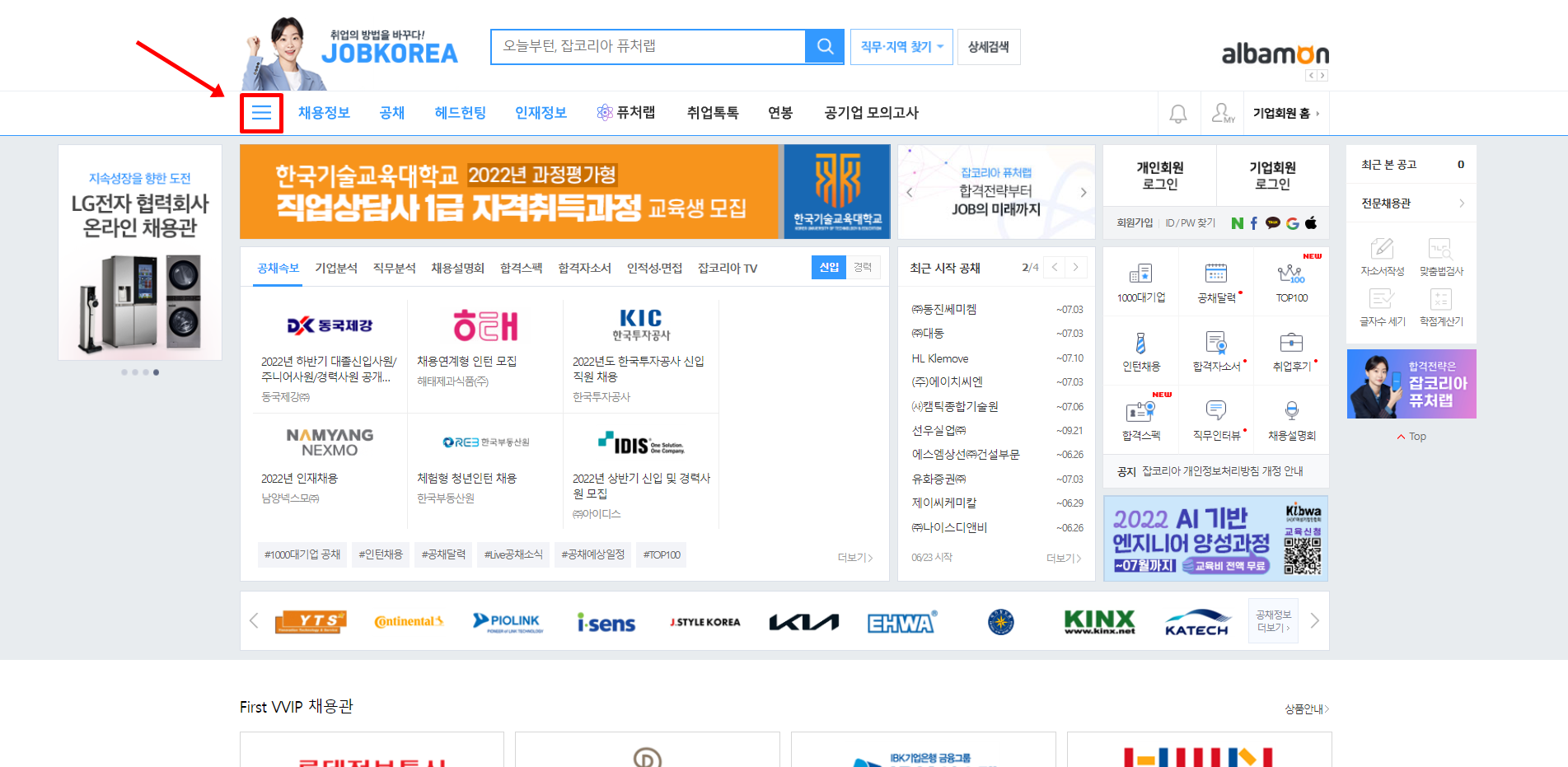Screen dimensions: 1568x767
Task: Open the MY profile icon
Action: [1223, 113]
